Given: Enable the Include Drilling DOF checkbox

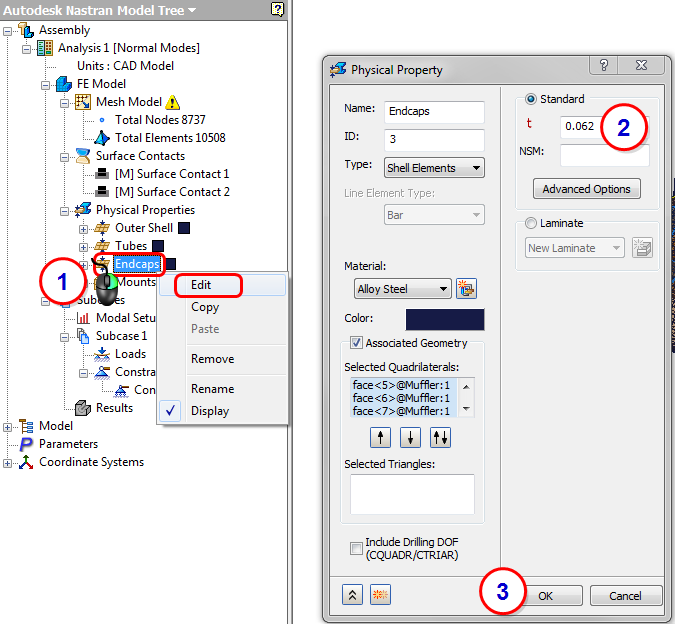Looking at the screenshot, I should coord(356,548).
